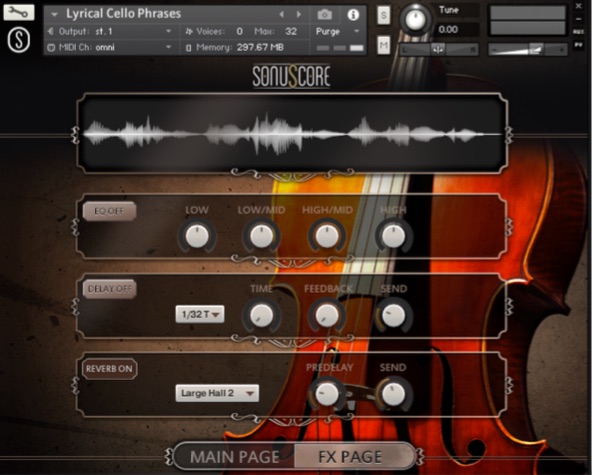Select previous instrument preset arrow
The height and width of the screenshot is (475, 592).
click(282, 14)
